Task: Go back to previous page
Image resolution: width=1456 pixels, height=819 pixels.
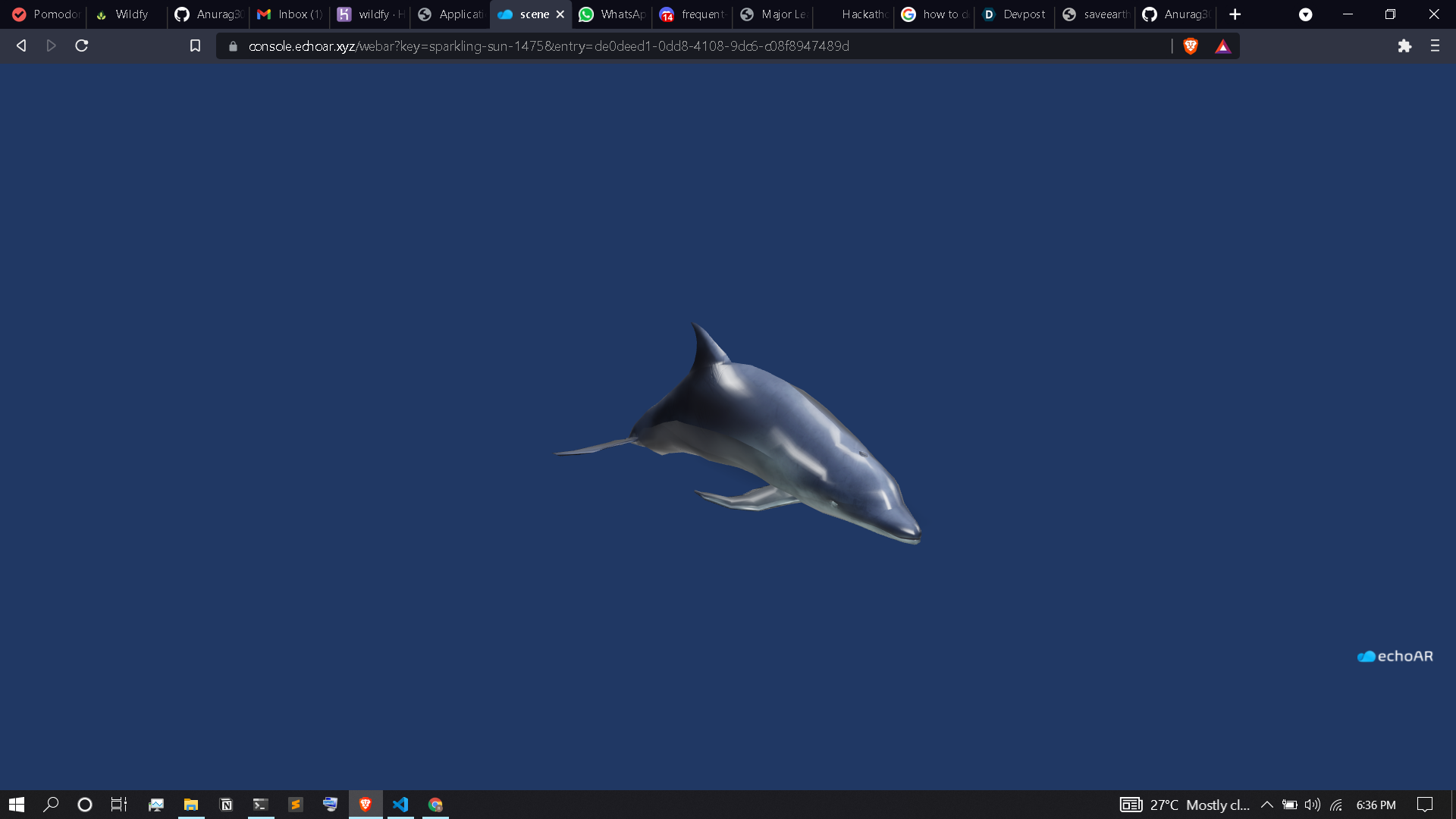Action: coord(21,46)
